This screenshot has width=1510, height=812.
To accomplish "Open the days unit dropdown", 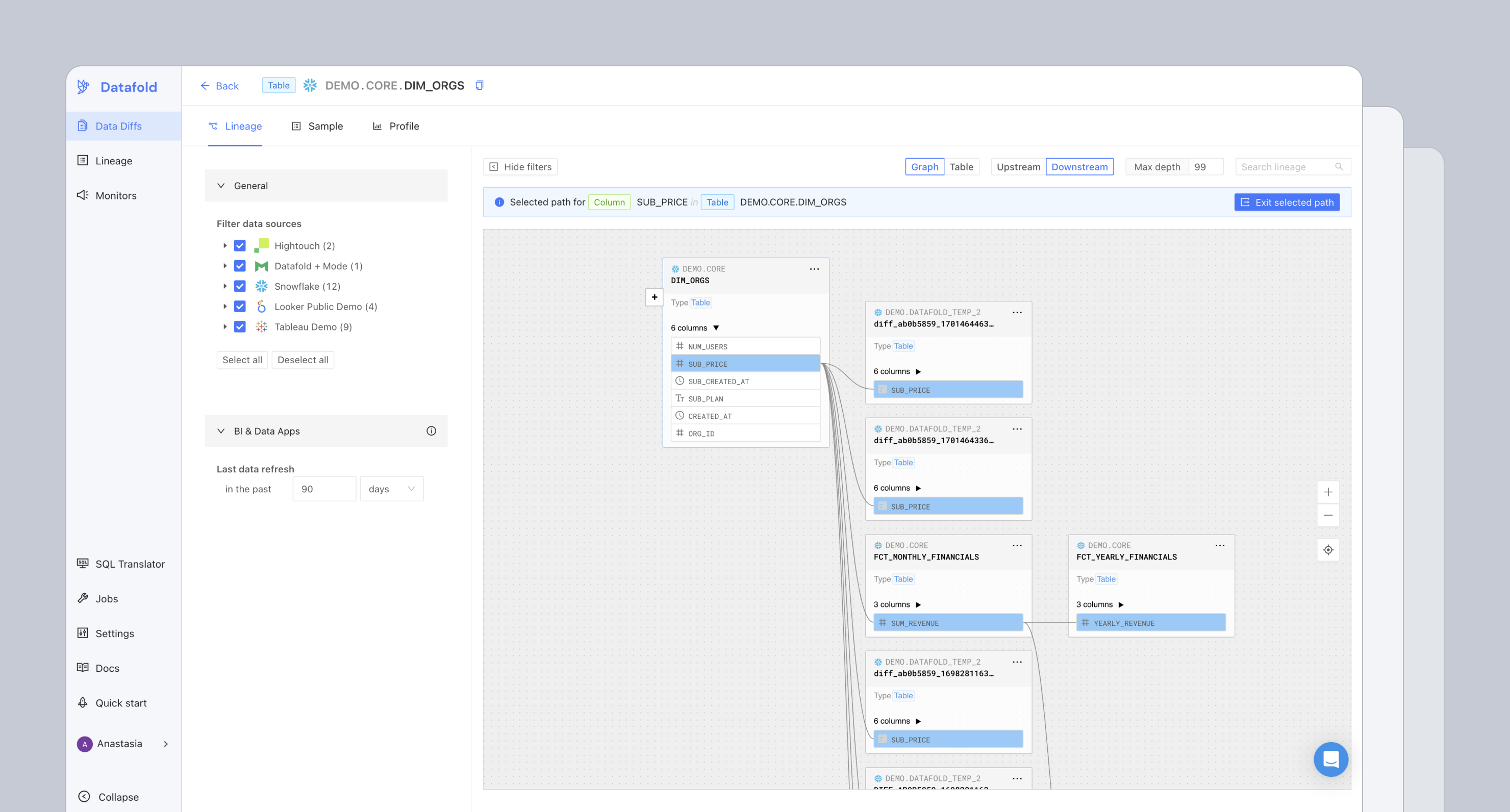I will (392, 489).
